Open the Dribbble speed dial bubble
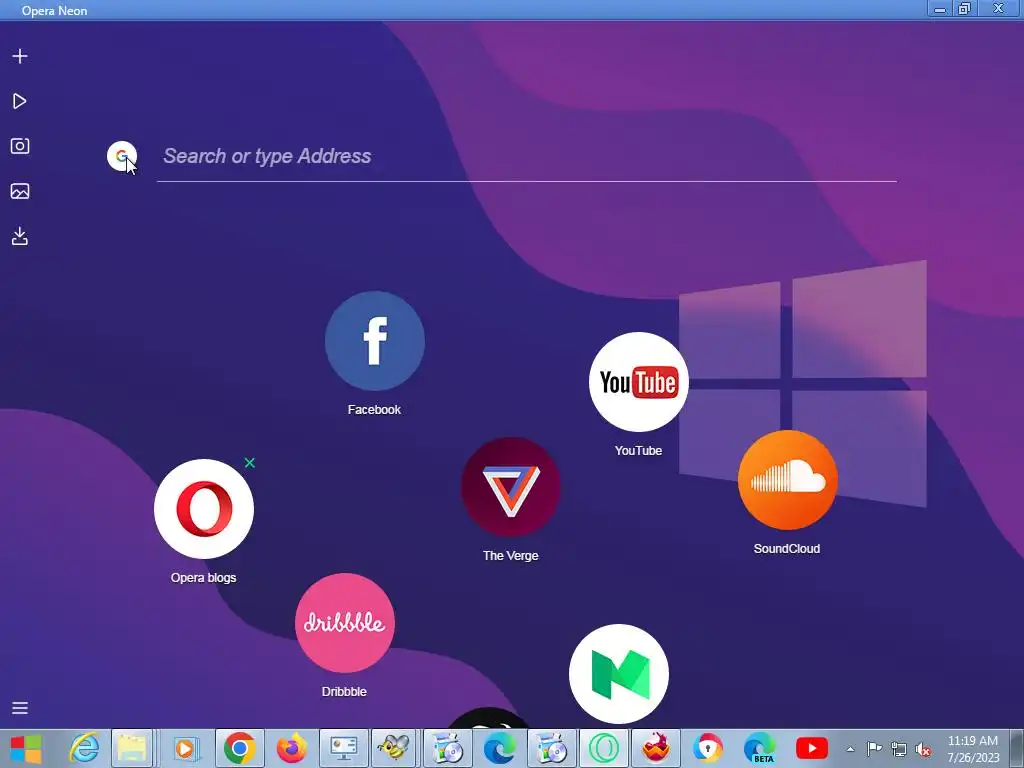Screen dimensions: 1024x768 (x=345, y=623)
